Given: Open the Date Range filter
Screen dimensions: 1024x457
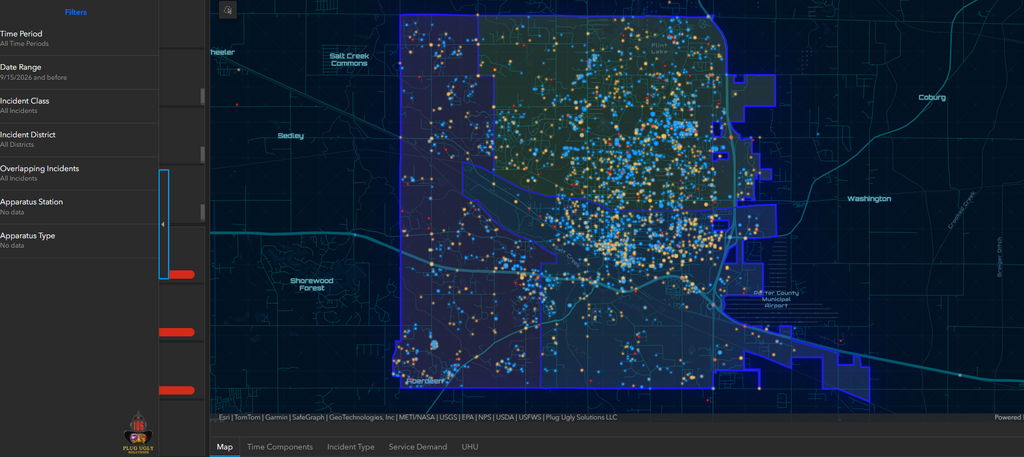Looking at the screenshot, I should (x=79, y=72).
